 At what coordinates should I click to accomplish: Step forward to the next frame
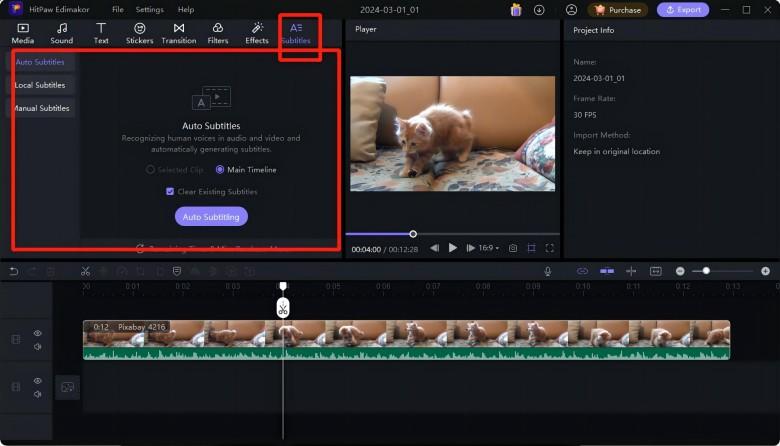click(470, 248)
